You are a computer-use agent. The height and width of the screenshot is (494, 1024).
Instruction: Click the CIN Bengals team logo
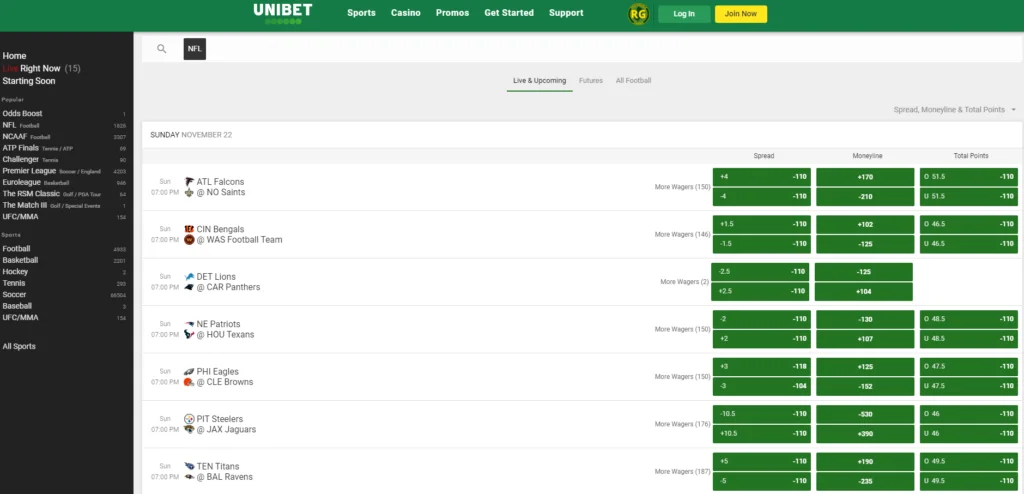click(x=189, y=229)
